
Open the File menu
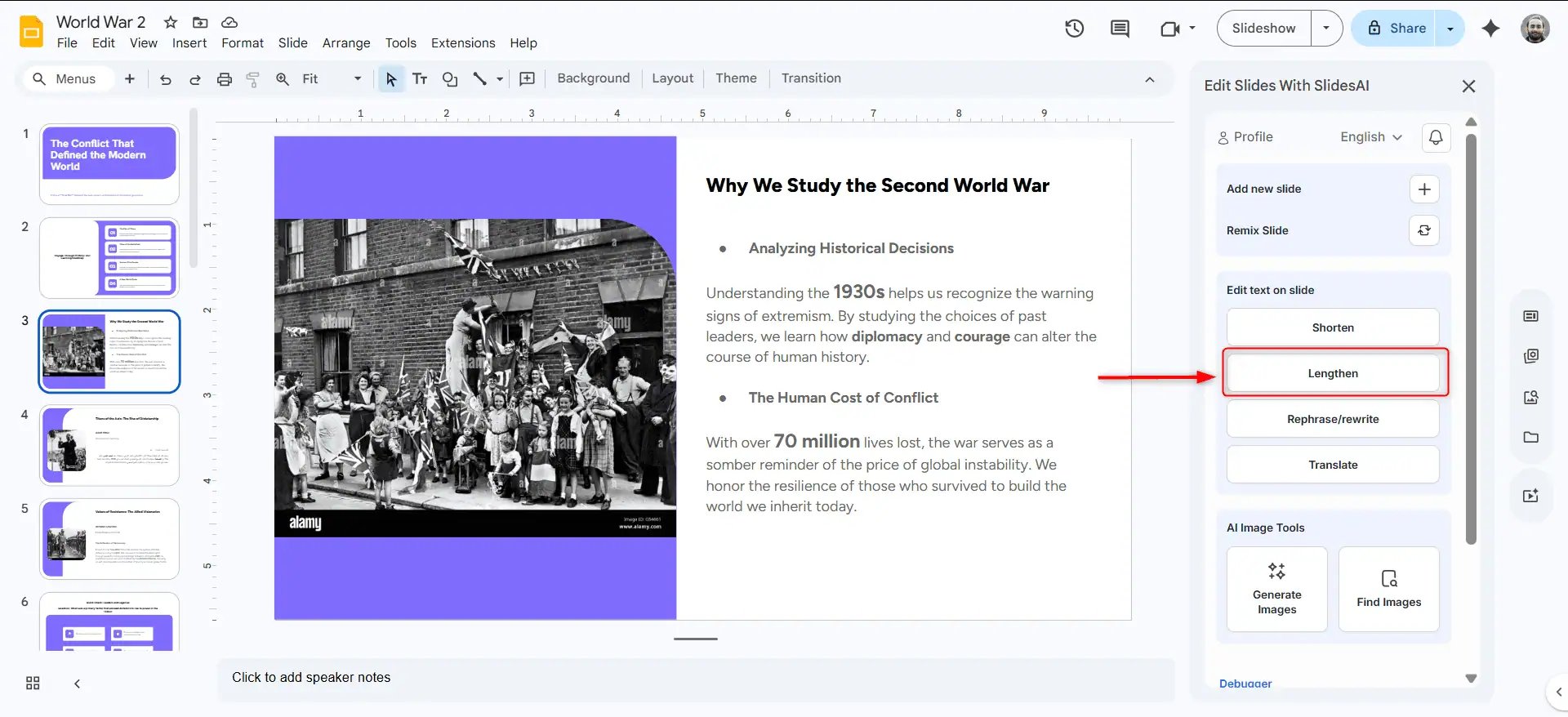coord(67,43)
